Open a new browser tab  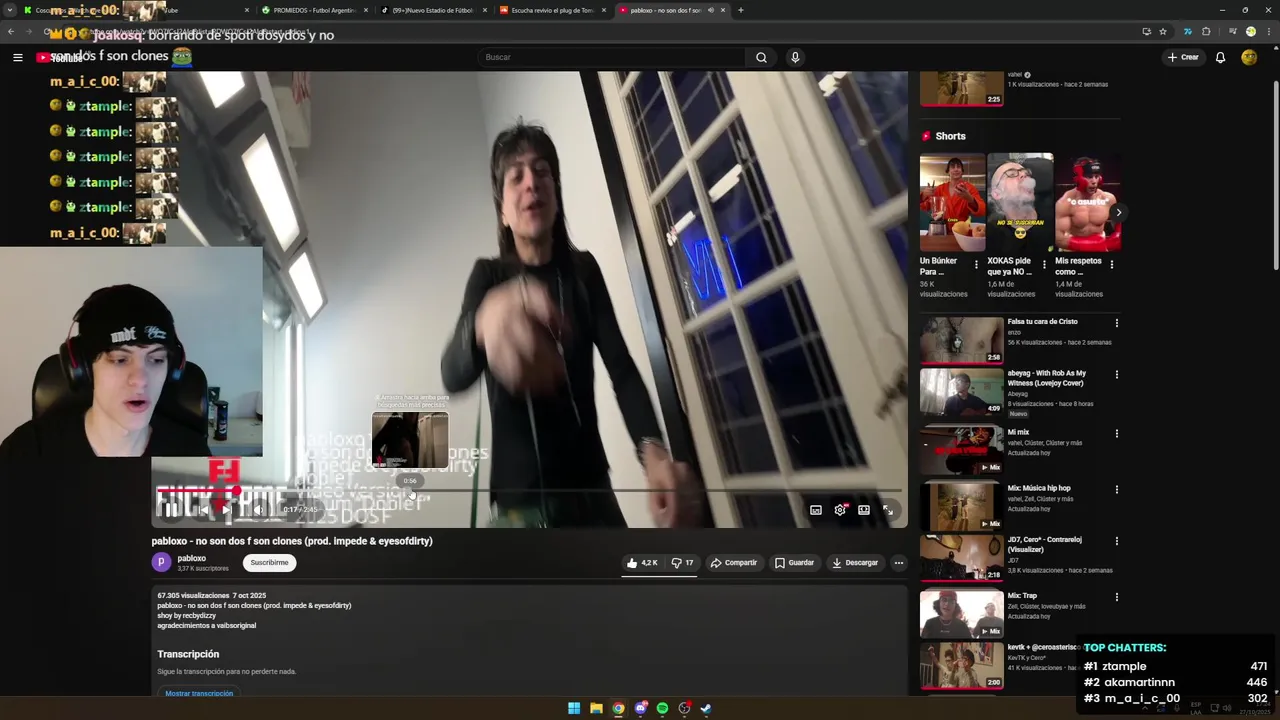point(741,10)
